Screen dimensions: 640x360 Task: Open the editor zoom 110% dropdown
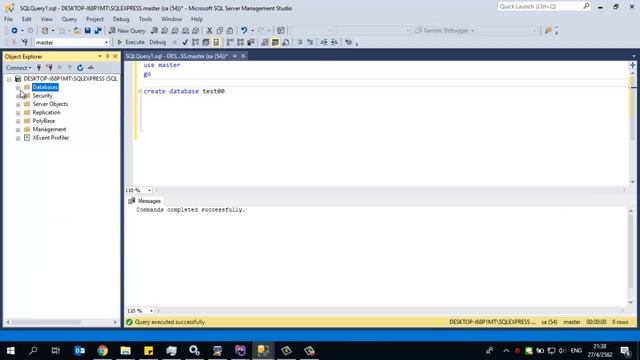click(x=149, y=190)
